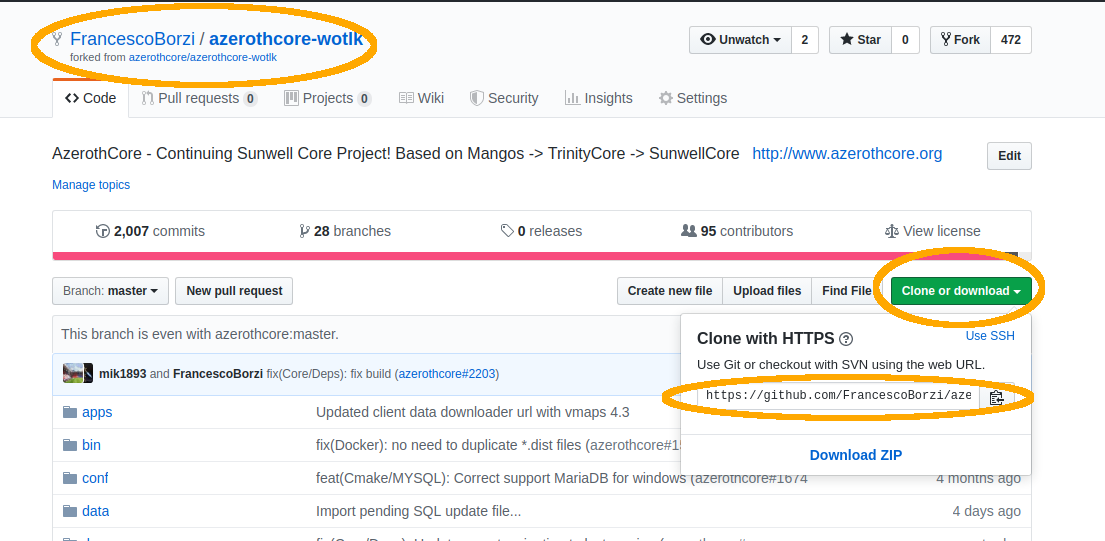Open the bin folder

pos(92,445)
